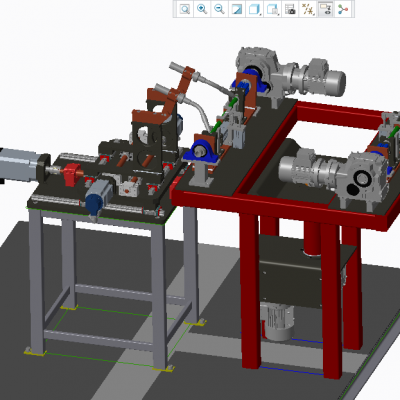Select the Zoom In magnifier tool
Image resolution: width=400 pixels, height=400 pixels.
[202, 9]
